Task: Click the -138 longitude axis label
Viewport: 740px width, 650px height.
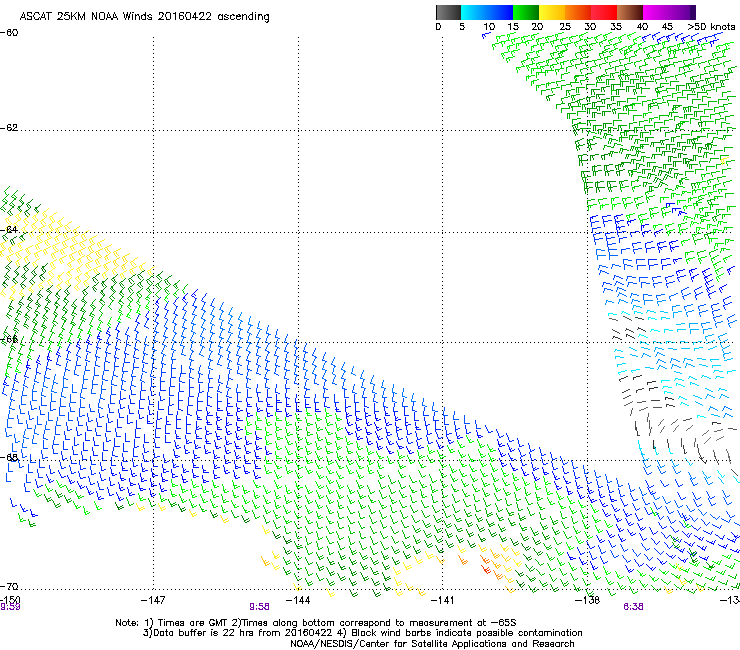Action: click(587, 600)
